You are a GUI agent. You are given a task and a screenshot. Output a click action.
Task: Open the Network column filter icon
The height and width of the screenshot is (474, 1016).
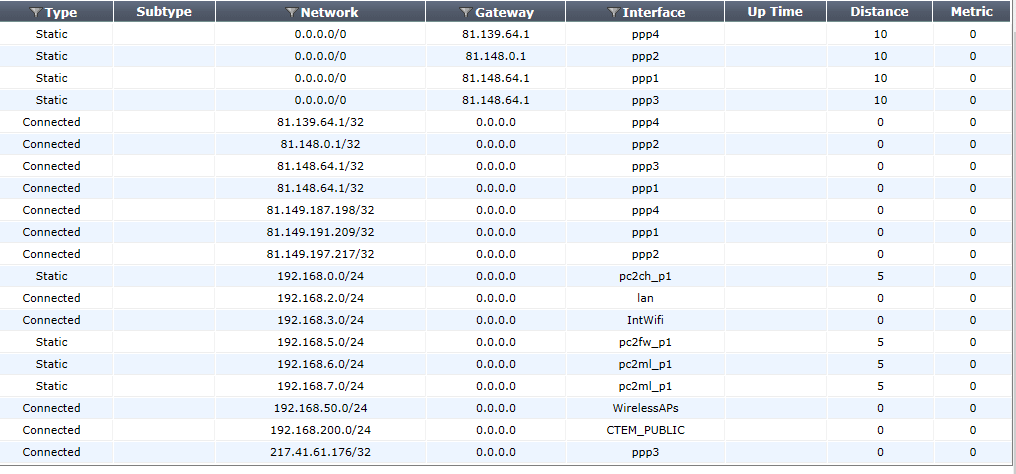pyautogui.click(x=291, y=13)
